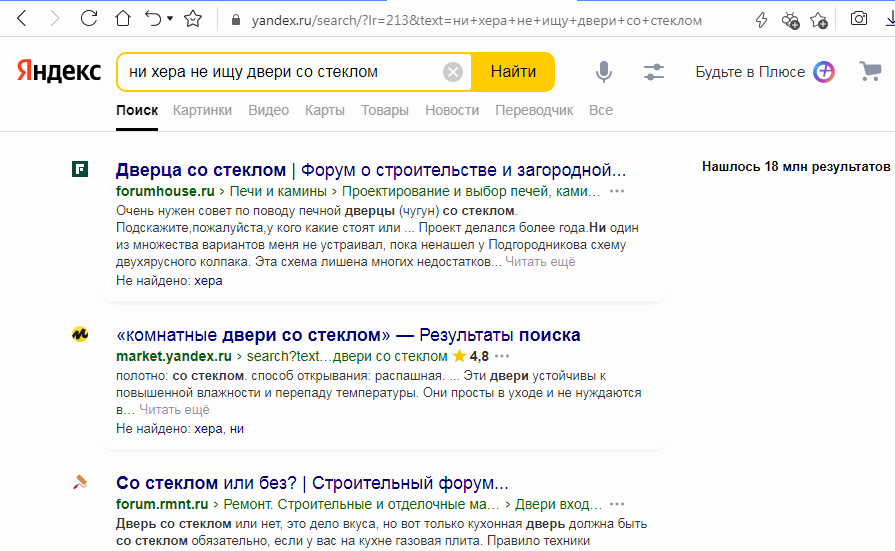Reload the page with the refresh icon
This screenshot has width=895, height=551.
click(89, 19)
